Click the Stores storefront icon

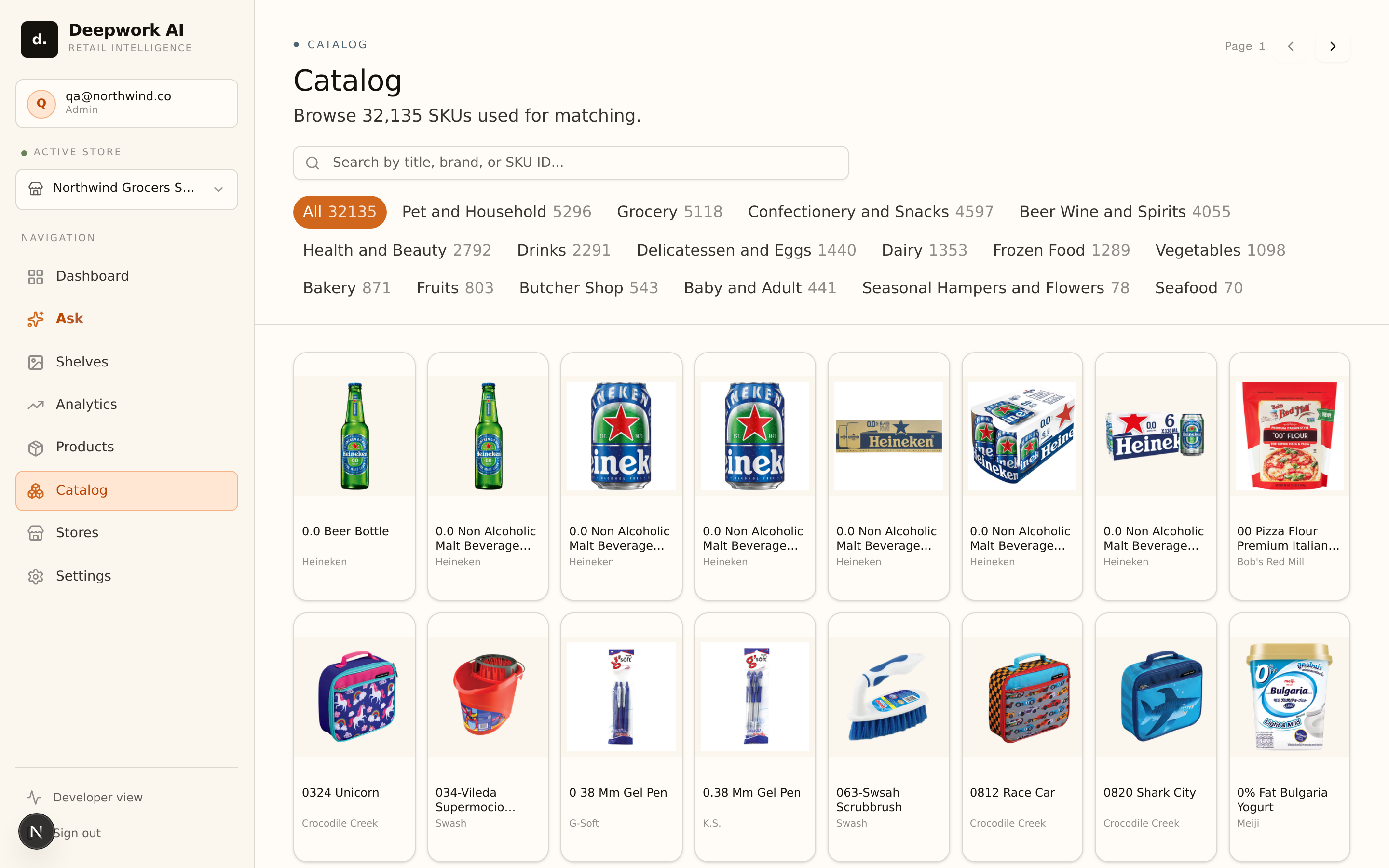tap(36, 533)
